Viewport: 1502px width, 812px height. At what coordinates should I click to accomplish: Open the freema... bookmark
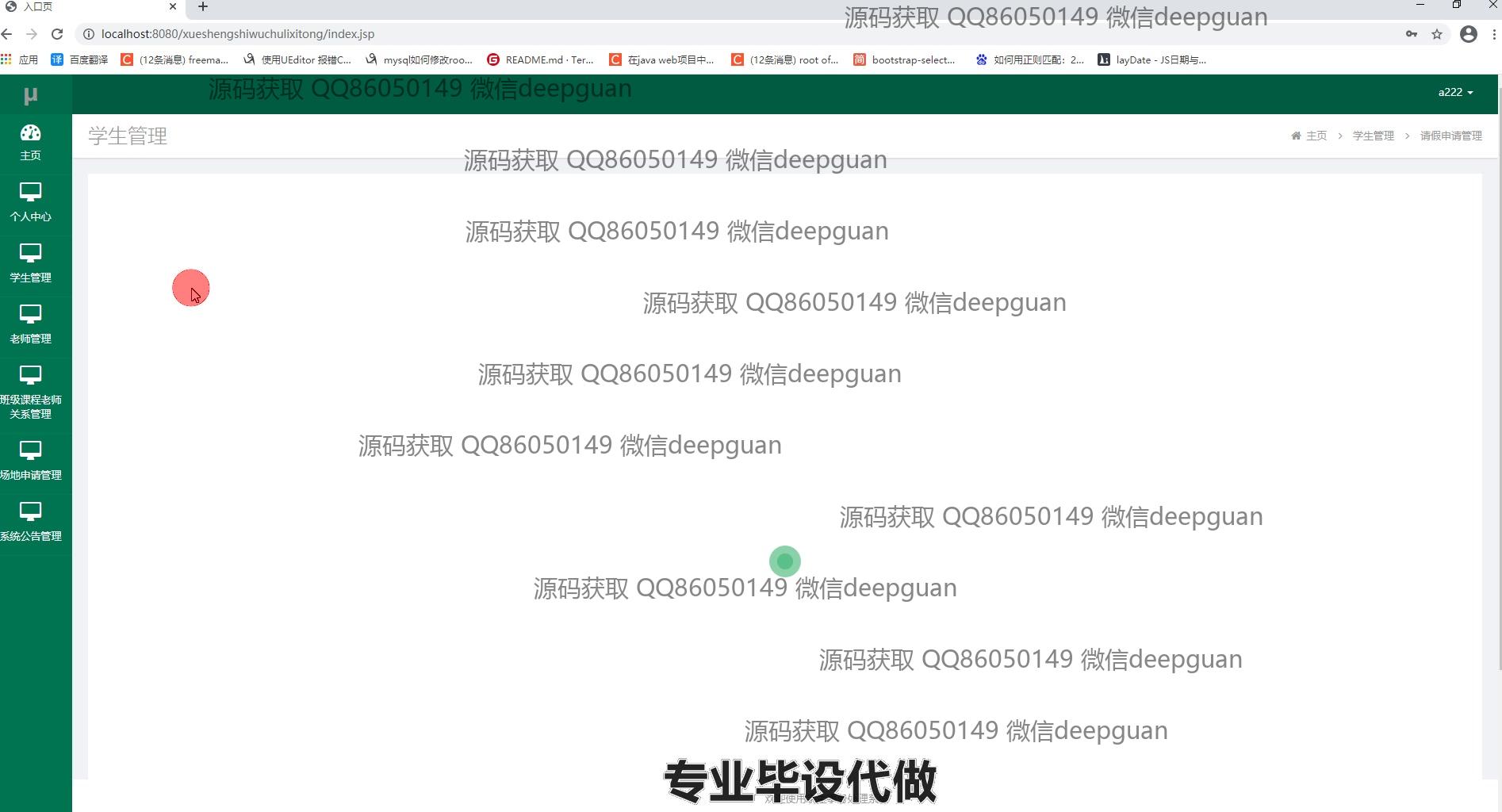pos(174,59)
